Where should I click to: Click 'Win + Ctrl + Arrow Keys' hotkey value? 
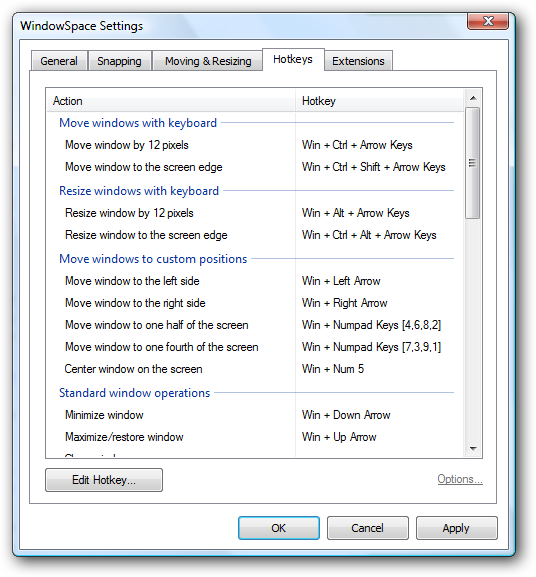click(x=357, y=145)
